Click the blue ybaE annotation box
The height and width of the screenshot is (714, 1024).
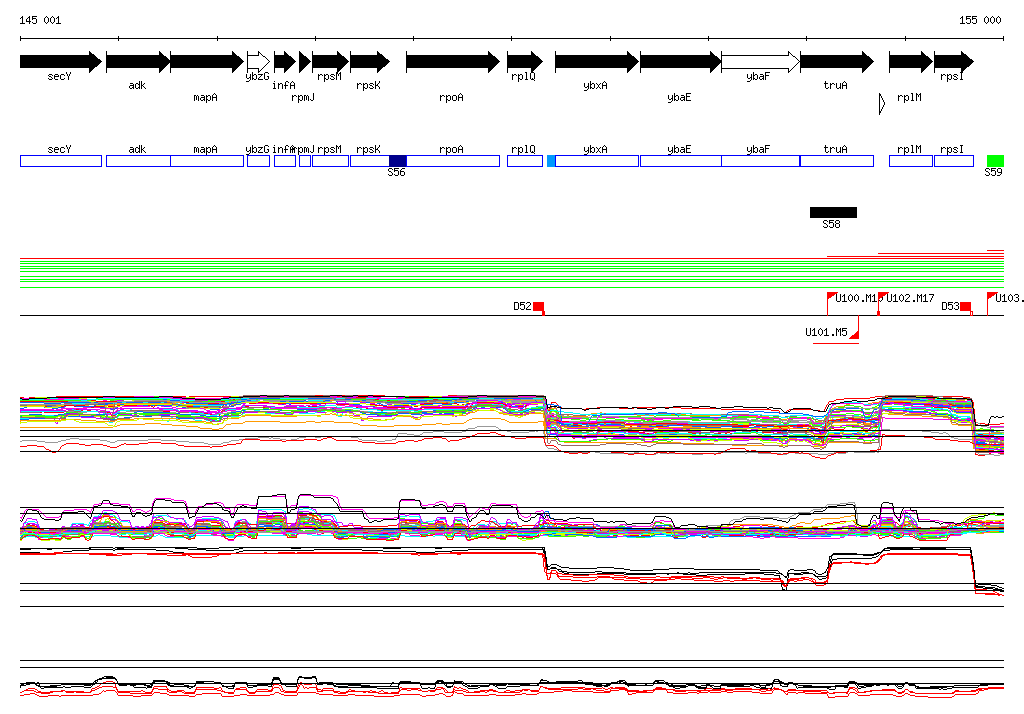click(681, 161)
